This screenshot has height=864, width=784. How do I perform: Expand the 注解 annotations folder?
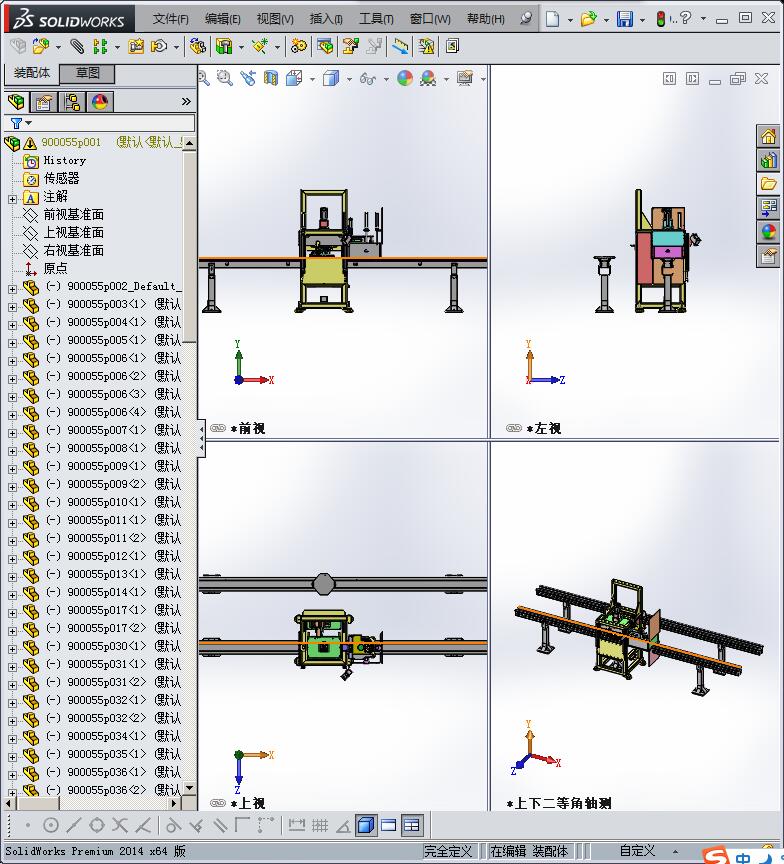pyautogui.click(x=12, y=199)
